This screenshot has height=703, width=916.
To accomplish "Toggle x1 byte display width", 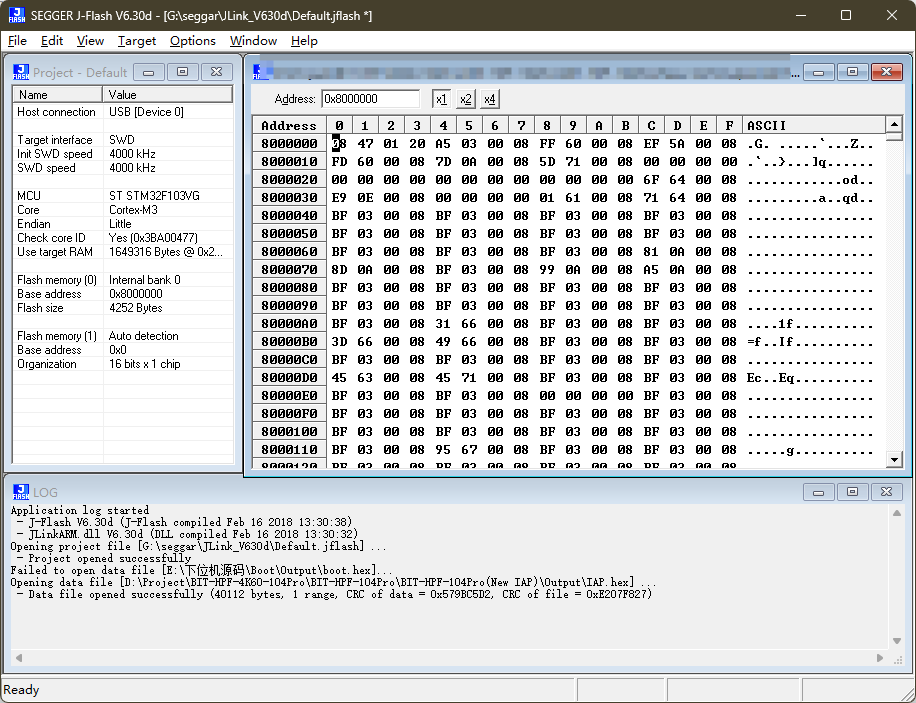I will tap(440, 98).
